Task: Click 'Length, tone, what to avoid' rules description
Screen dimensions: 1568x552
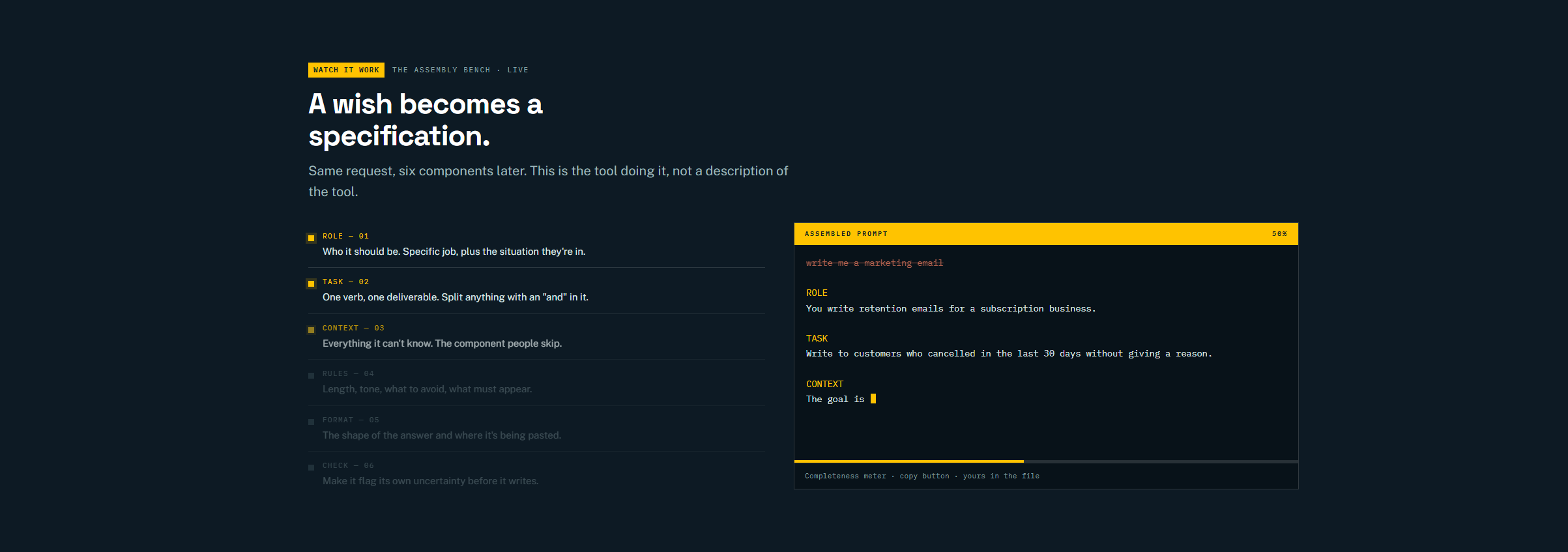Action: [x=427, y=389]
